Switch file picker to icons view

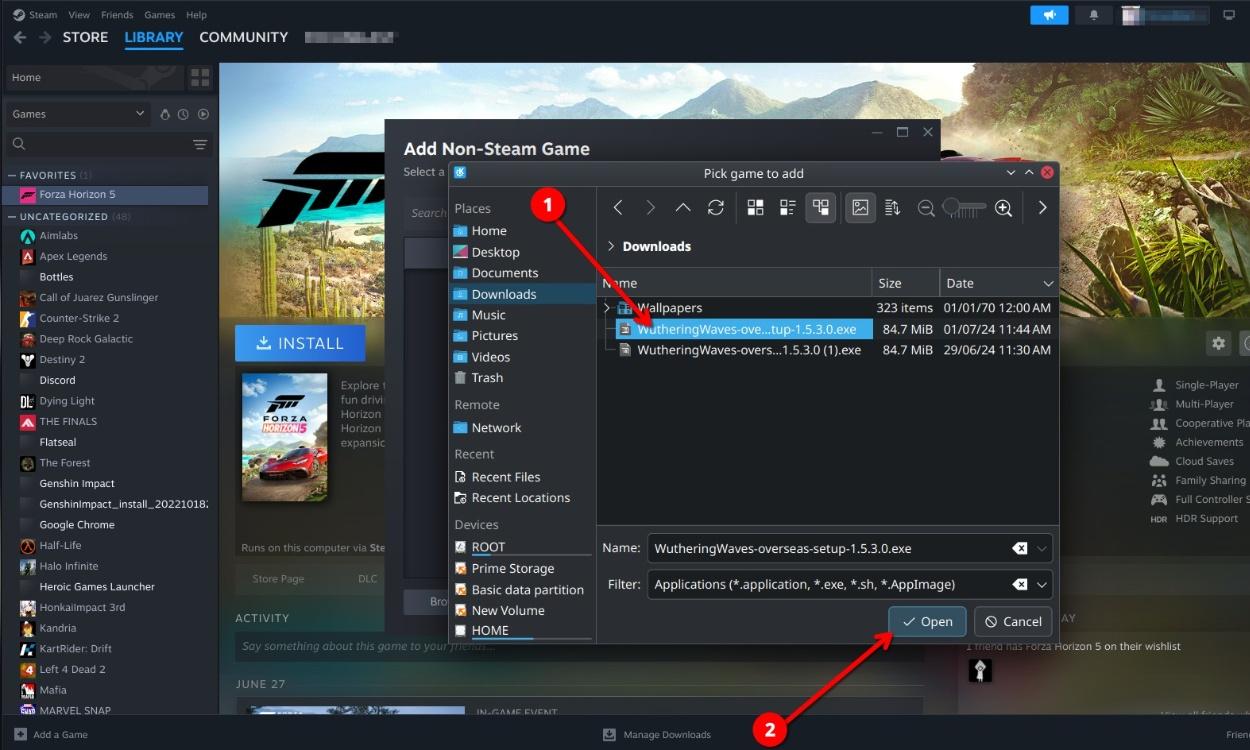click(755, 208)
